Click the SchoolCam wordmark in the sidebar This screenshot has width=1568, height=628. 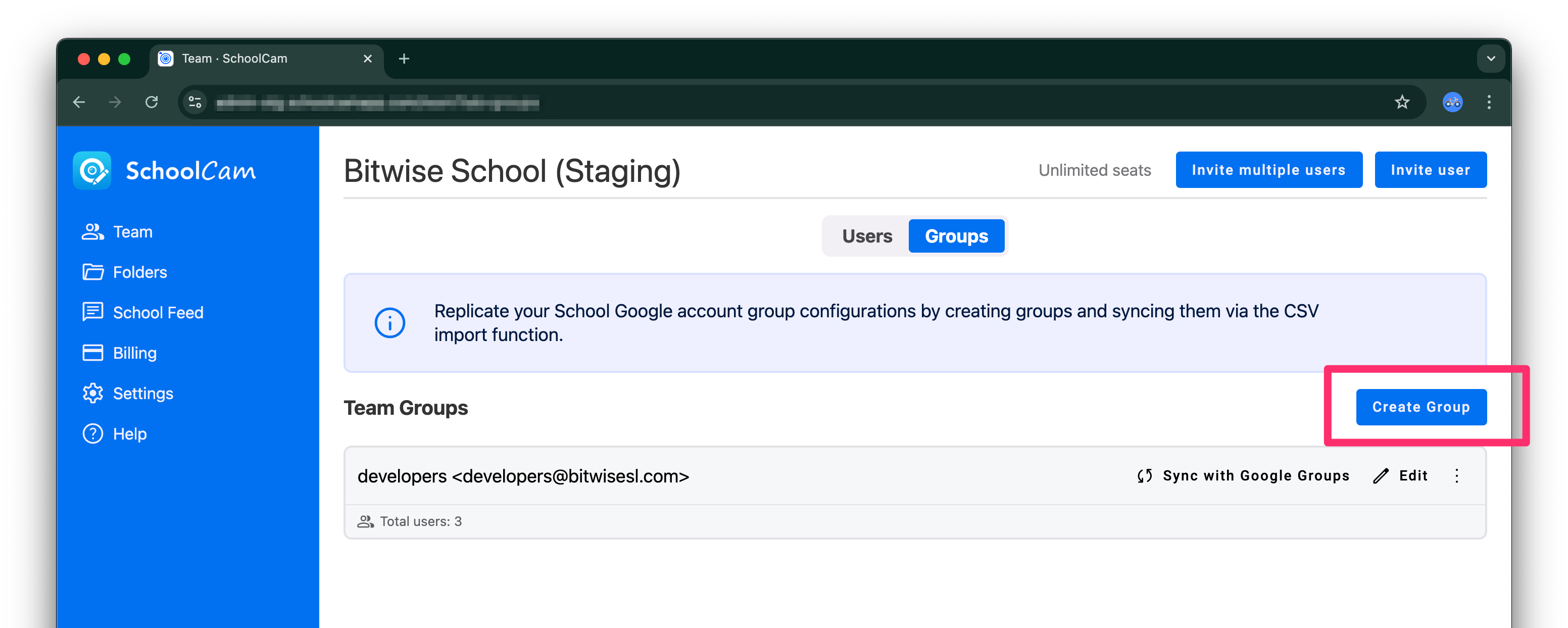[190, 170]
